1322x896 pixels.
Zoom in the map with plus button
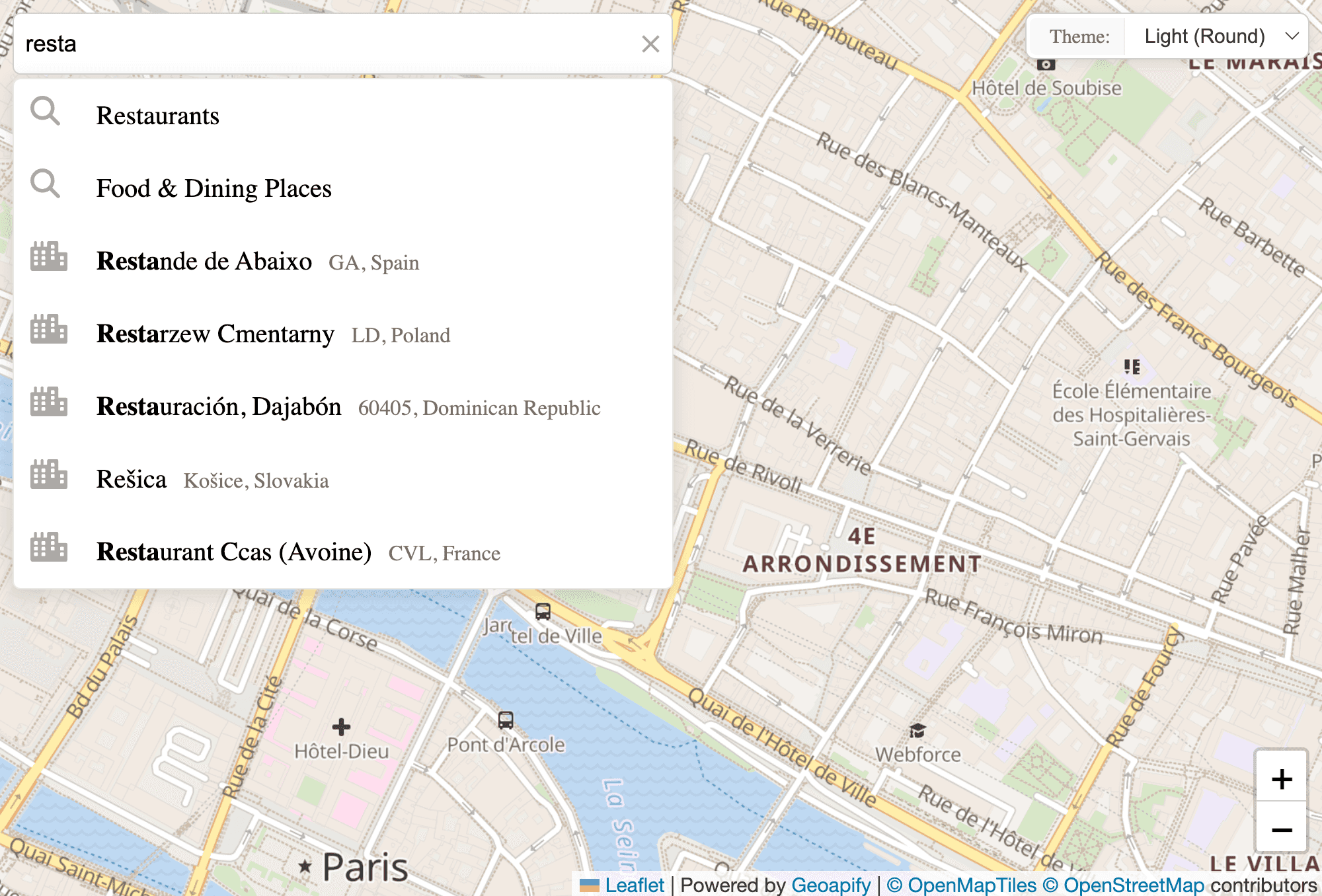click(x=1281, y=779)
